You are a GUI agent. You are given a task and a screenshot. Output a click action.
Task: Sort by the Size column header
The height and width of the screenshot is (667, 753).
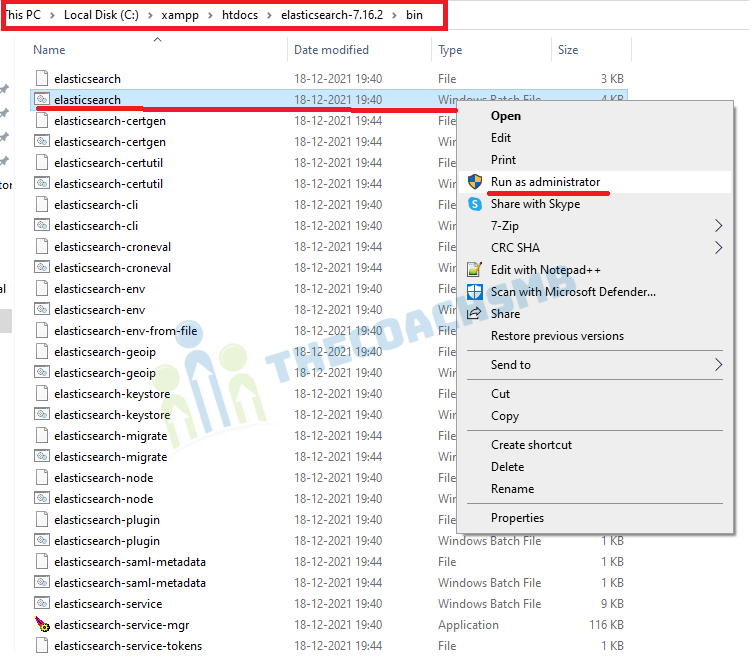click(568, 50)
